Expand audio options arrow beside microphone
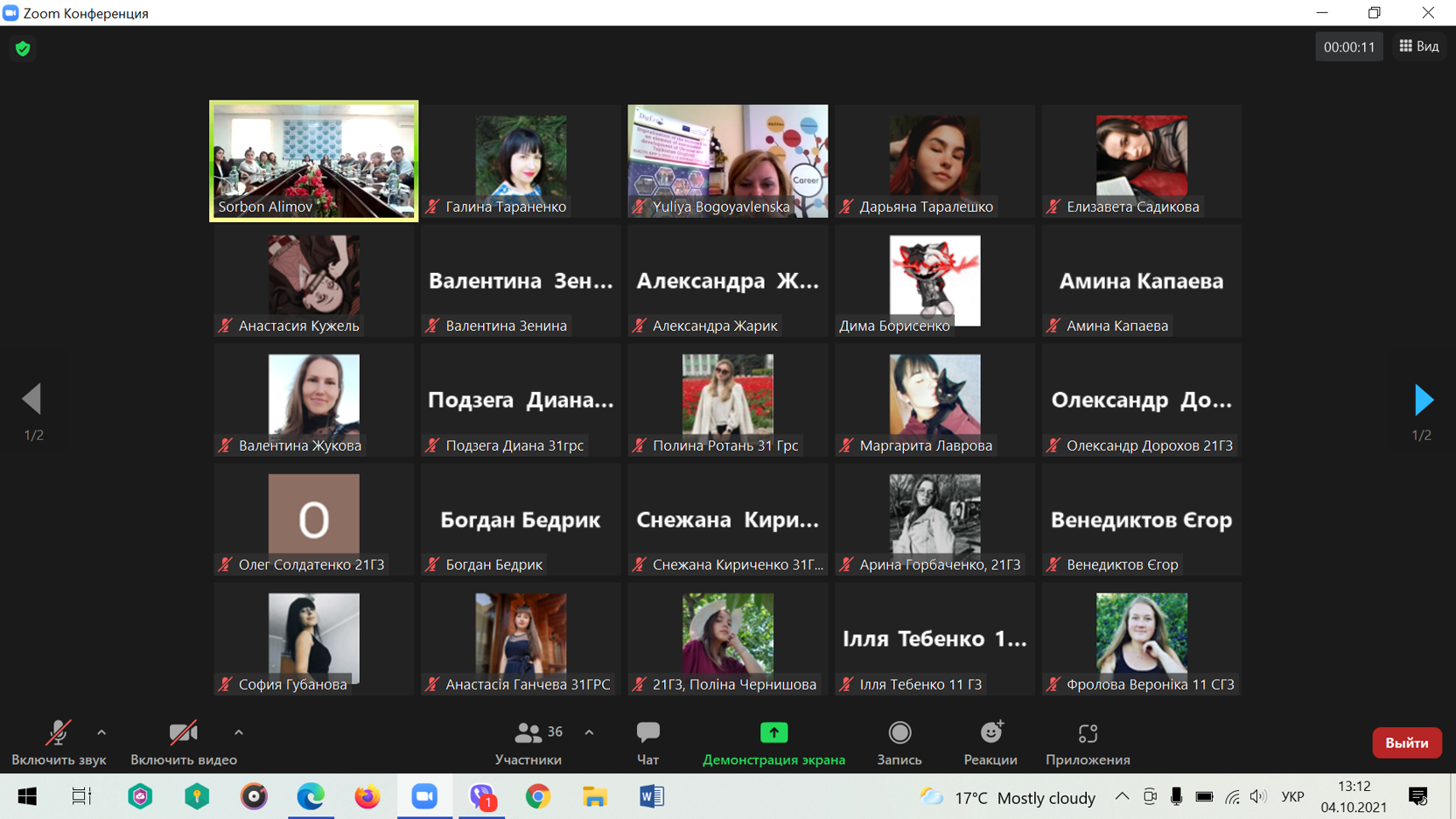The image size is (1456, 819). coord(101,732)
